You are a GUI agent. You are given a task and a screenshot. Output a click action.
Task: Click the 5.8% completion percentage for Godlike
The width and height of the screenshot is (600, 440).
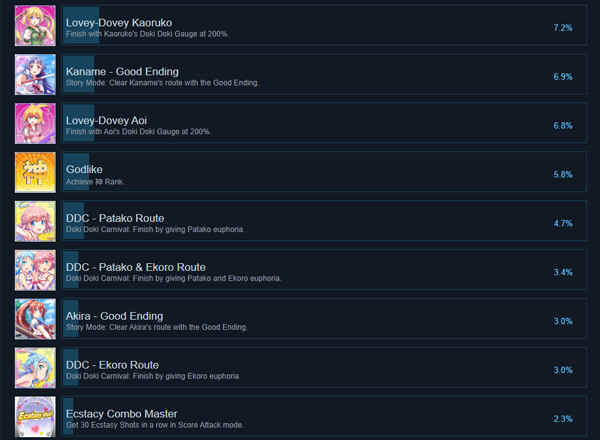coord(563,174)
